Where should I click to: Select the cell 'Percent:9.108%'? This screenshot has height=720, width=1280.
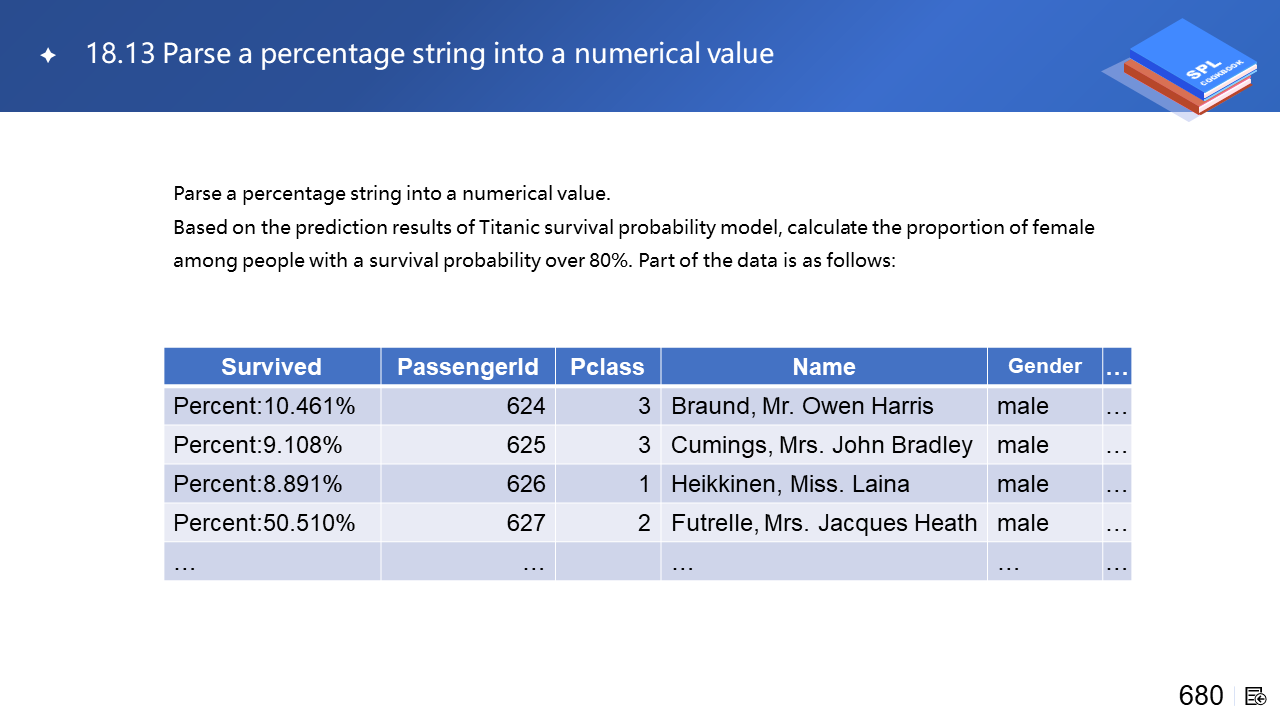point(258,445)
